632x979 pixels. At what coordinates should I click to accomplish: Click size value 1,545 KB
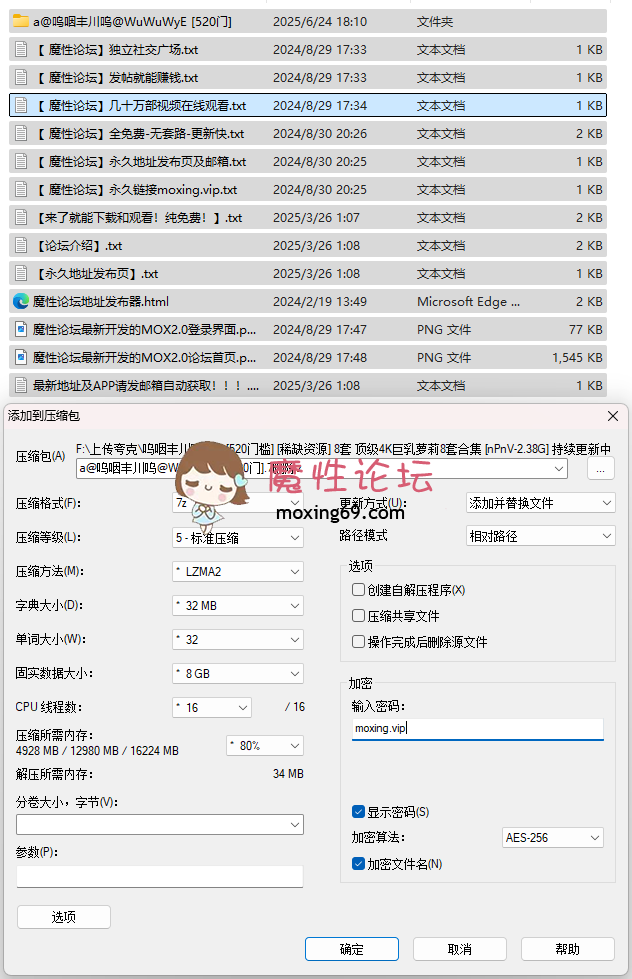[577, 358]
